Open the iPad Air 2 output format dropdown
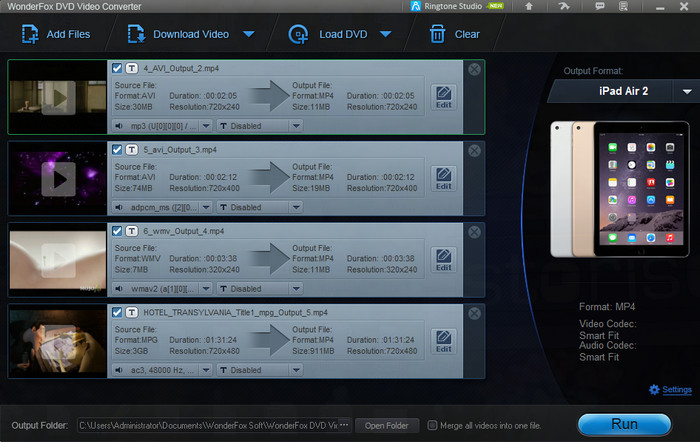Image resolution: width=700 pixels, height=442 pixels. tap(687, 92)
